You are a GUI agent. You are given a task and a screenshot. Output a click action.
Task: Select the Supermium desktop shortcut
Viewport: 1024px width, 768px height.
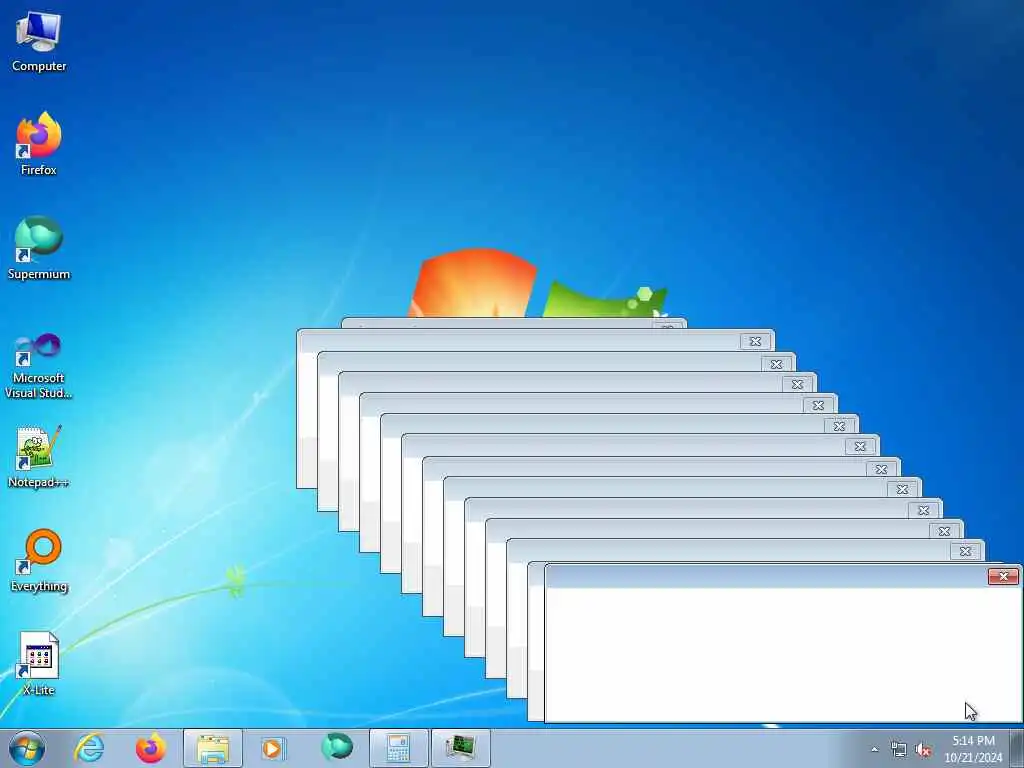pyautogui.click(x=39, y=248)
